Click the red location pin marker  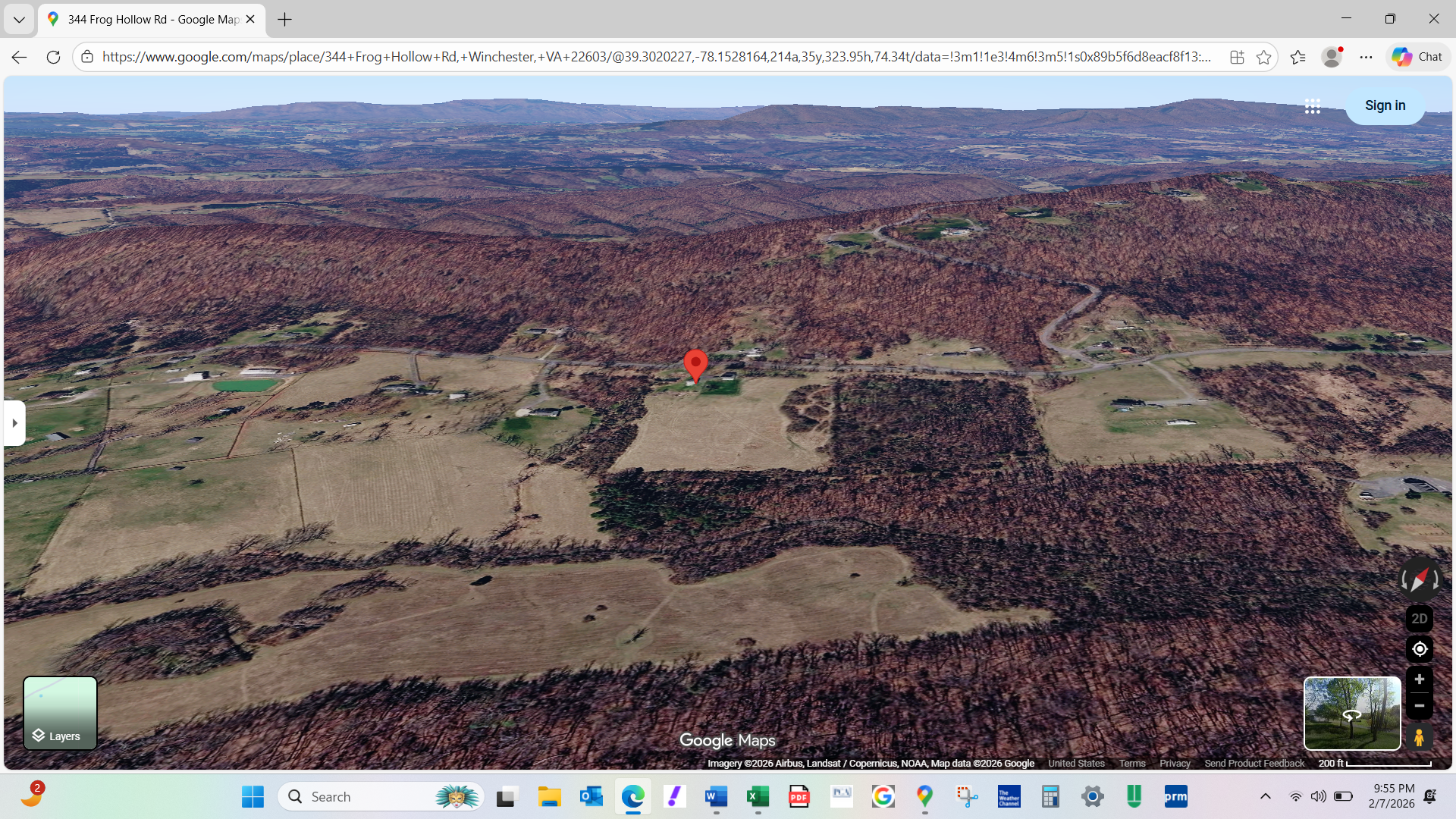pos(695,364)
